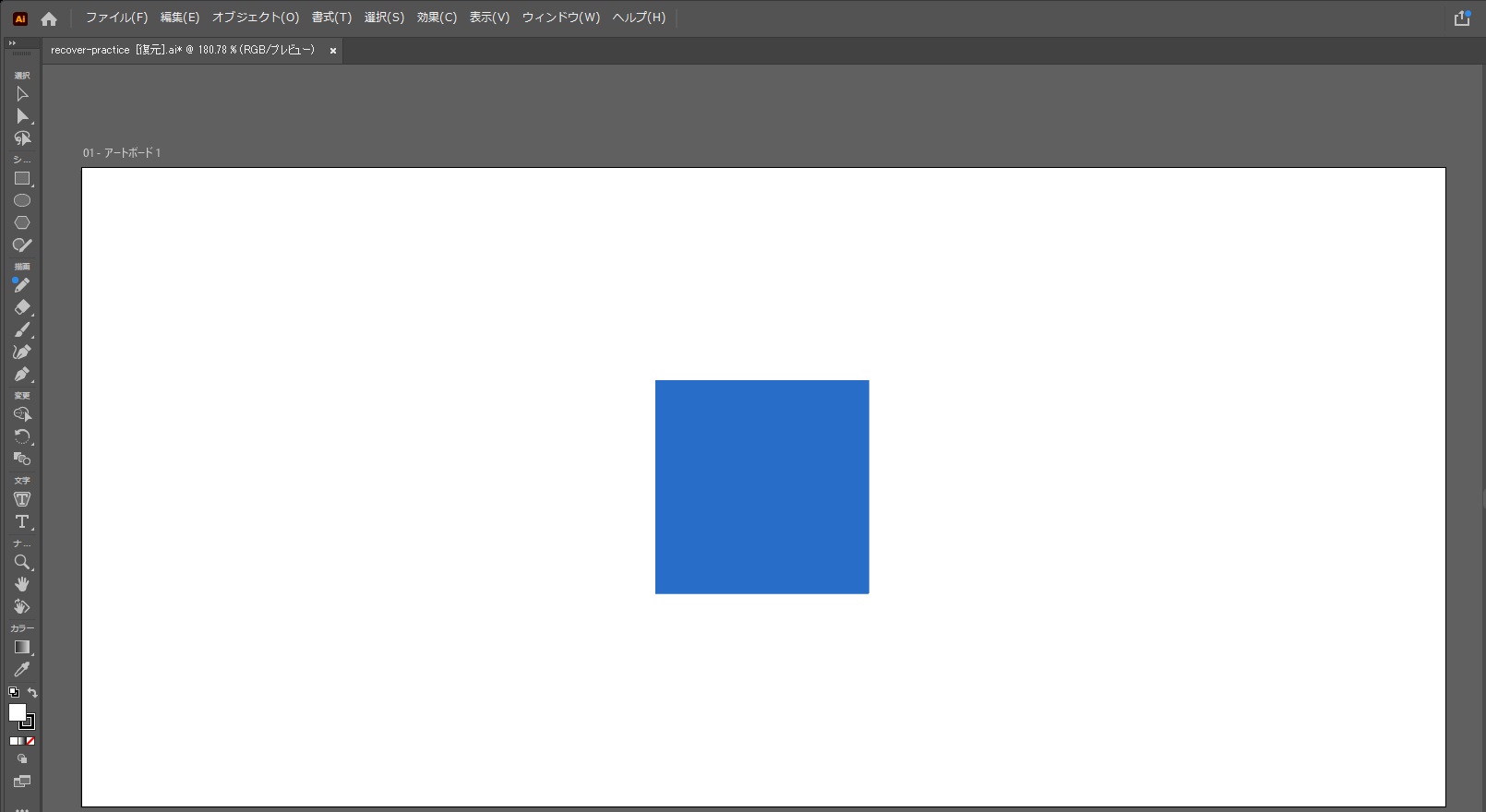Click the white Fill color swatch
The height and width of the screenshot is (812, 1486).
click(17, 712)
